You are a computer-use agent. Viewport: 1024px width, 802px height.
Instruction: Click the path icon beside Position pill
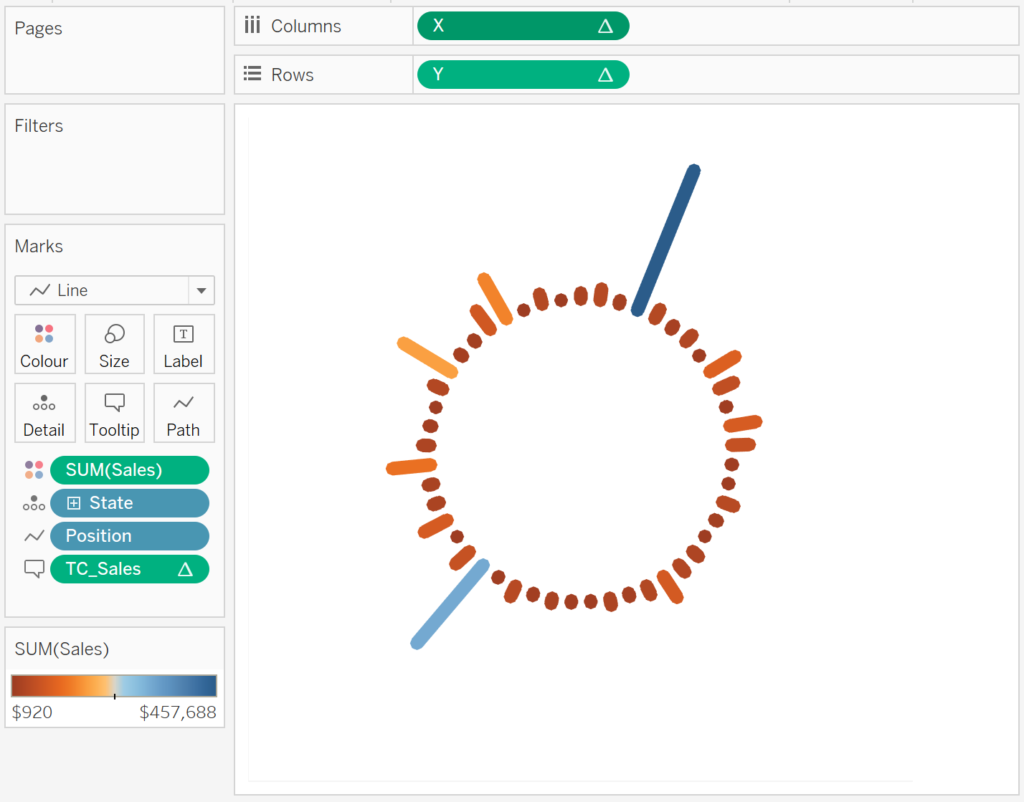(34, 536)
